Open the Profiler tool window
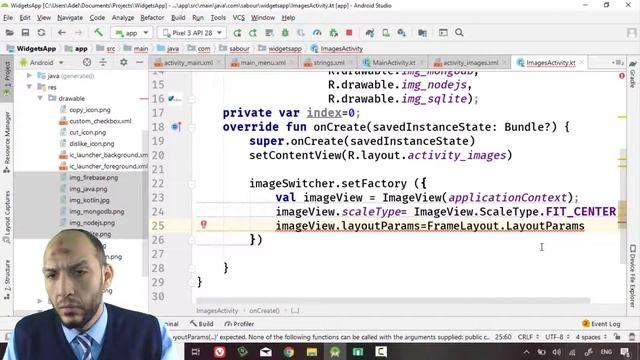640x360 pixels. click(240, 324)
